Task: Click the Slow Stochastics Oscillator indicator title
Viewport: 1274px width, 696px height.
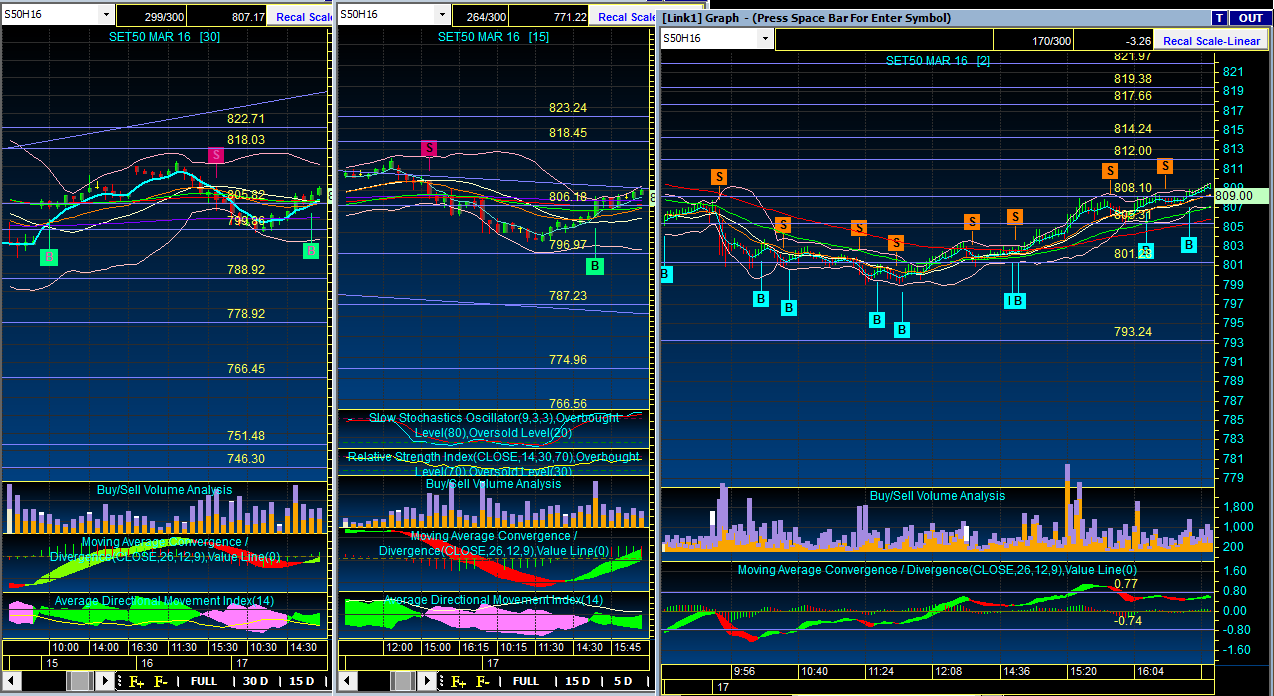Action: [493, 426]
